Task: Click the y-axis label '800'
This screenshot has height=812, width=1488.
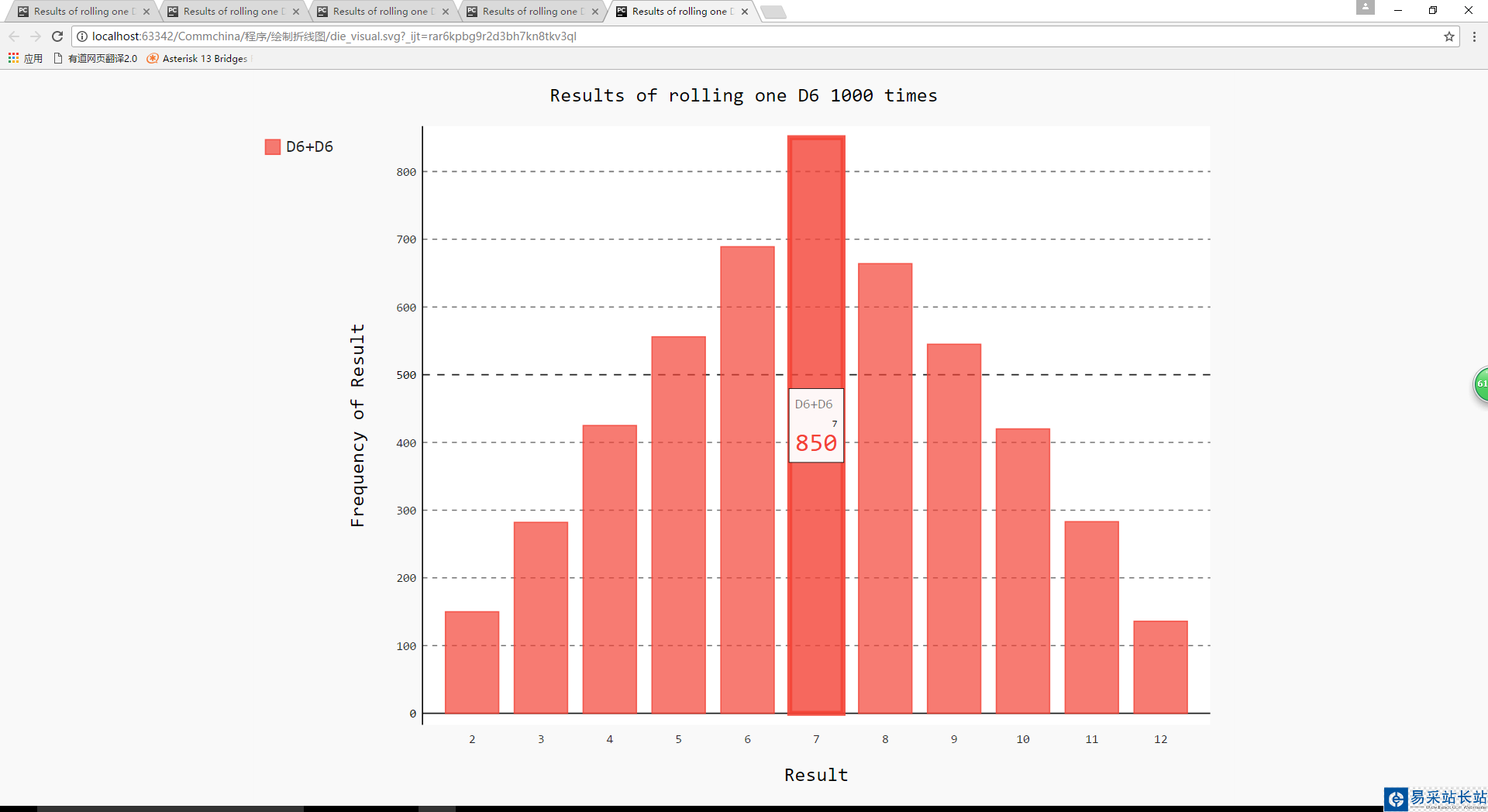Action: click(x=406, y=172)
